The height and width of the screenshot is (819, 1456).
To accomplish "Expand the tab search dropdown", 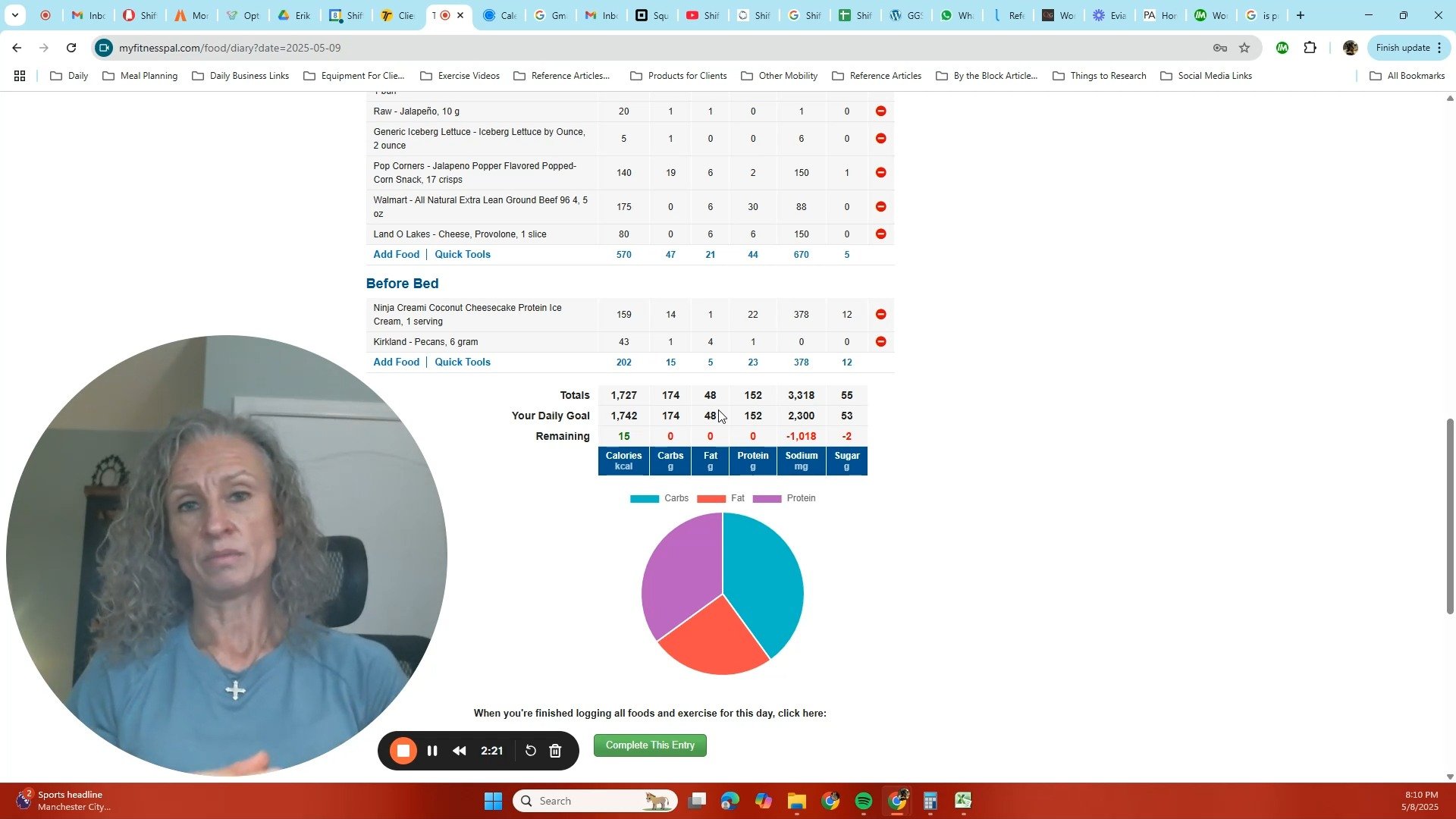I will point(14,15).
